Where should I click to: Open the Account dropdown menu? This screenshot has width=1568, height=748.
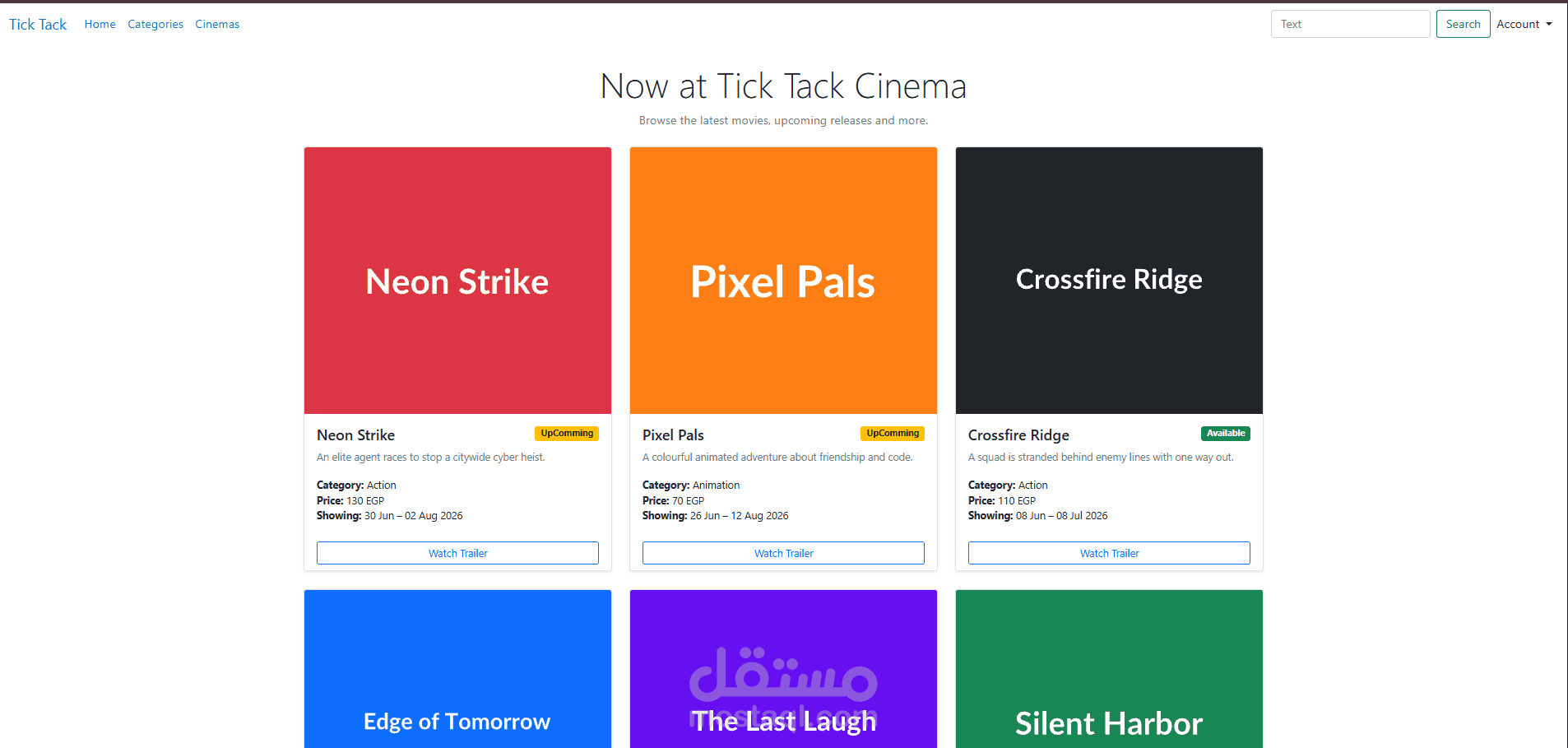(x=1524, y=24)
